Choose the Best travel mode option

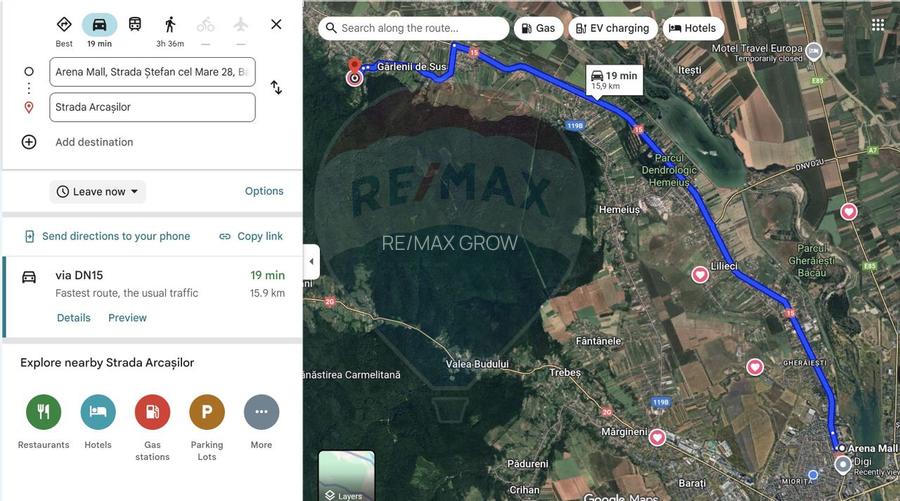64,25
